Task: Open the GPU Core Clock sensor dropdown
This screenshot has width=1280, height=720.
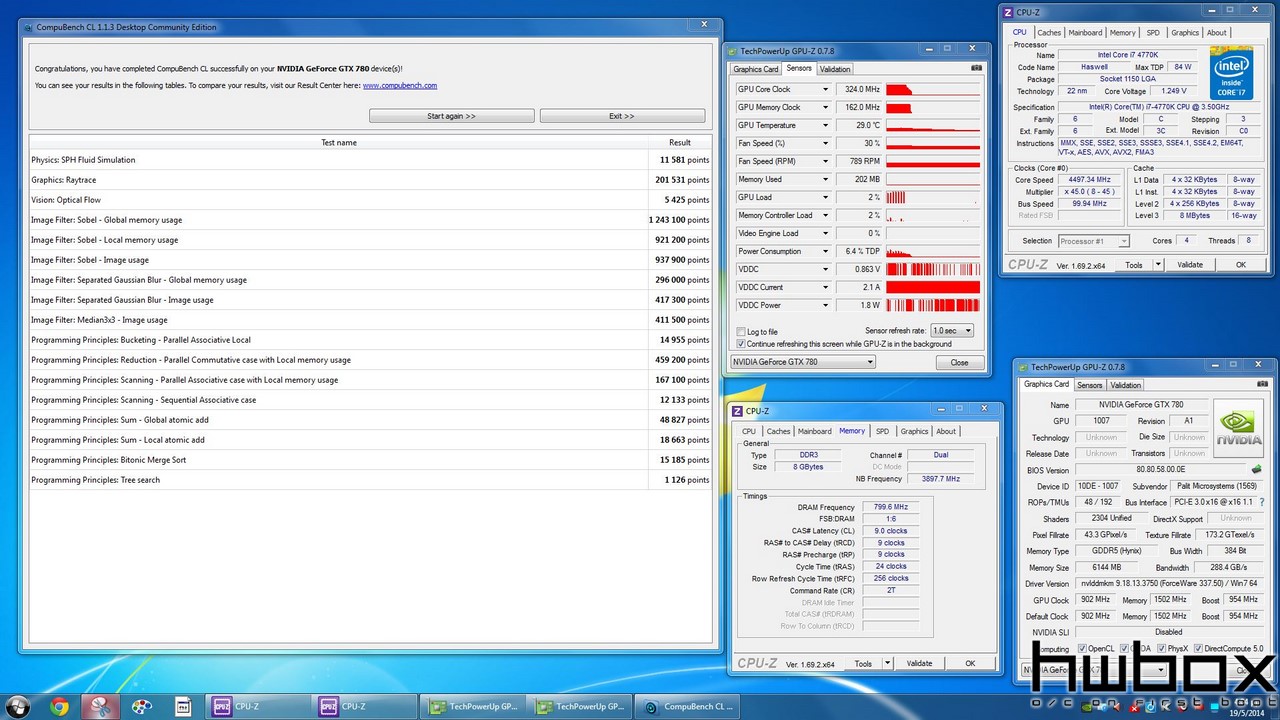Action: [826, 89]
